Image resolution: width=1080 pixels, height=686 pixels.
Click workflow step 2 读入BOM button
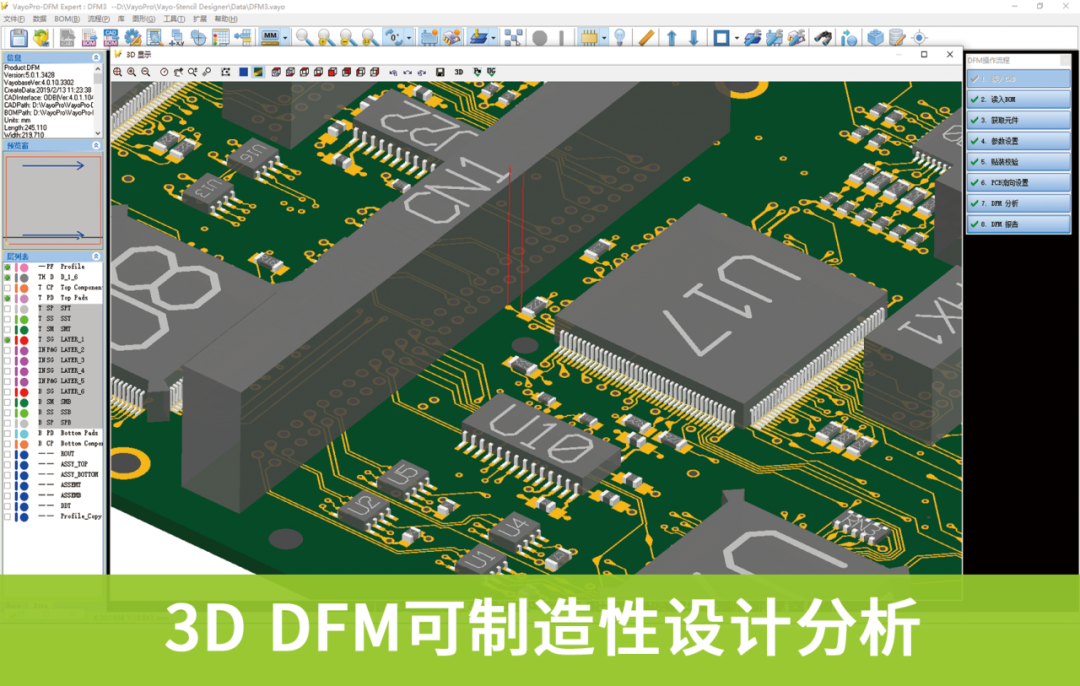(x=1019, y=99)
